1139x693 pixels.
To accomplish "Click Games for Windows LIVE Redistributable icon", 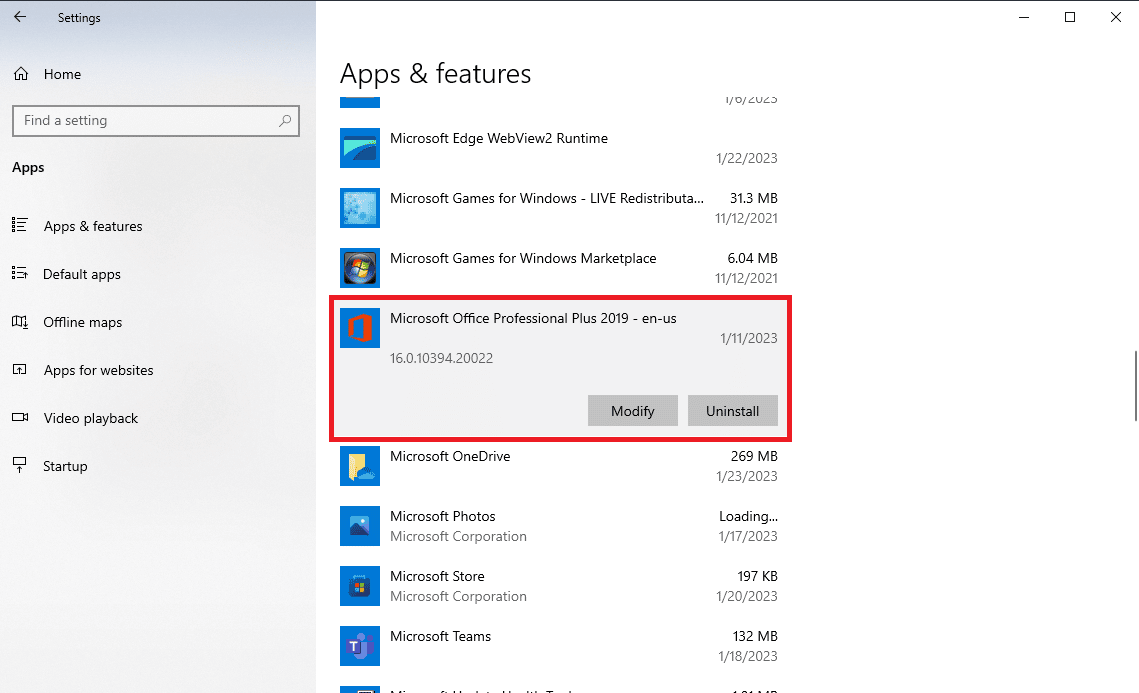I will tap(360, 208).
